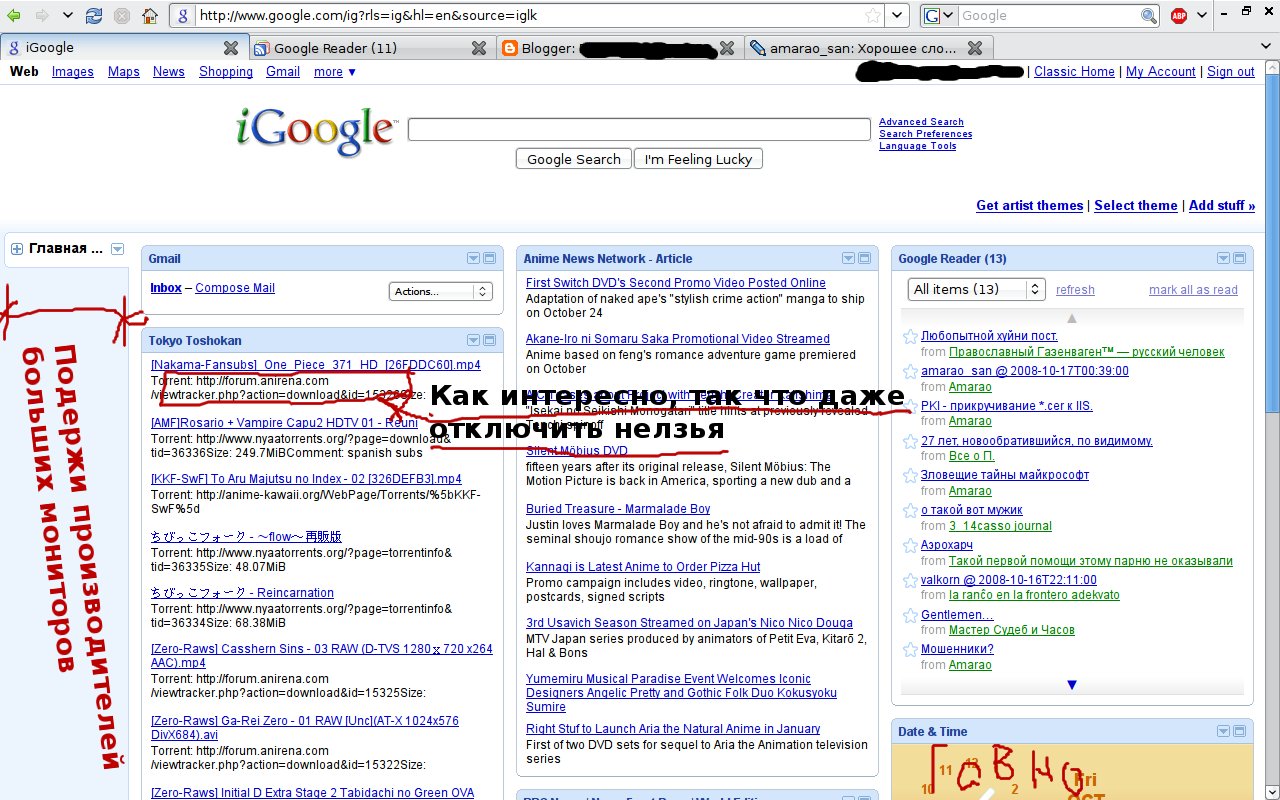Viewport: 1280px width, 800px height.
Task: Open the Classic Home link
Action: tap(1074, 71)
